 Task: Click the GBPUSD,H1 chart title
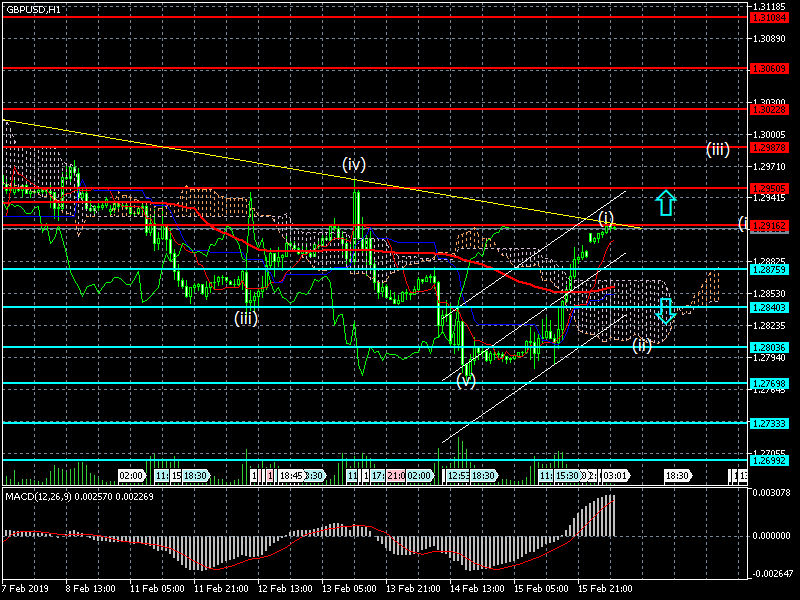[32, 9]
